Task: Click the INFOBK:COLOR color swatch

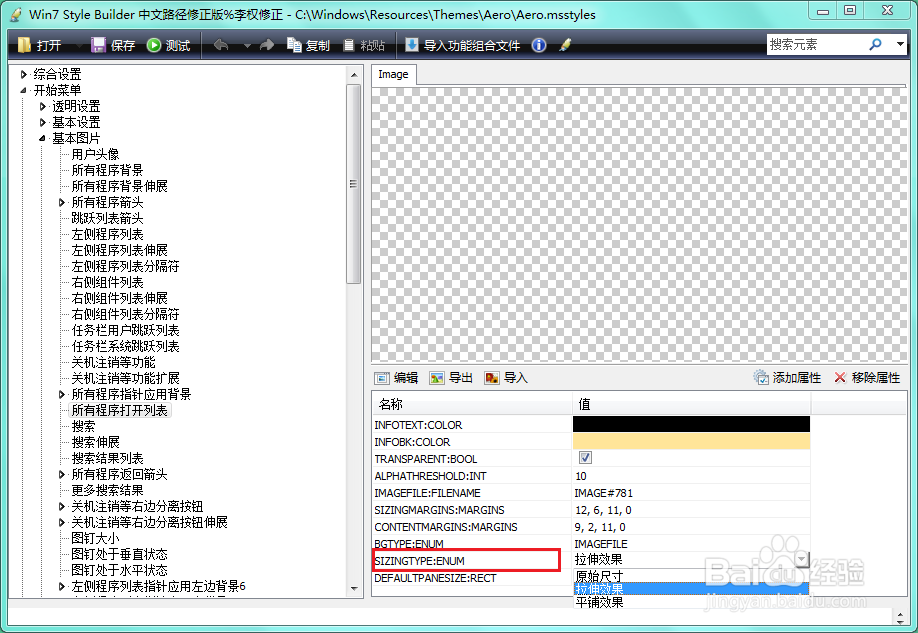Action: (x=691, y=441)
